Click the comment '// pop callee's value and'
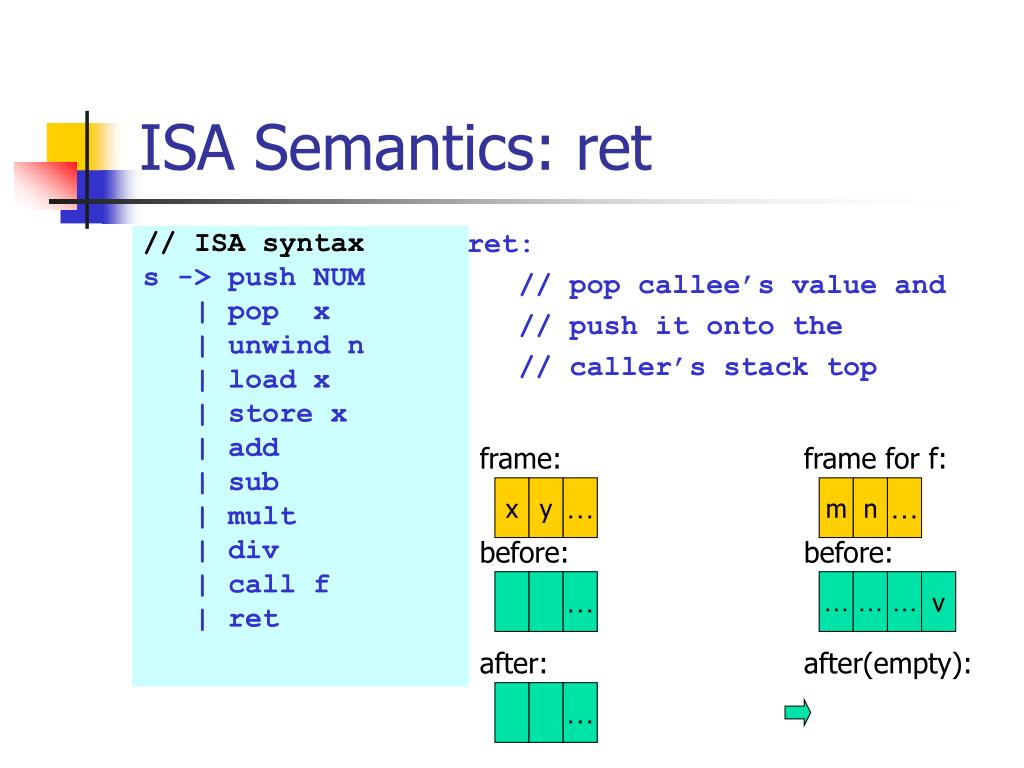 (733, 286)
